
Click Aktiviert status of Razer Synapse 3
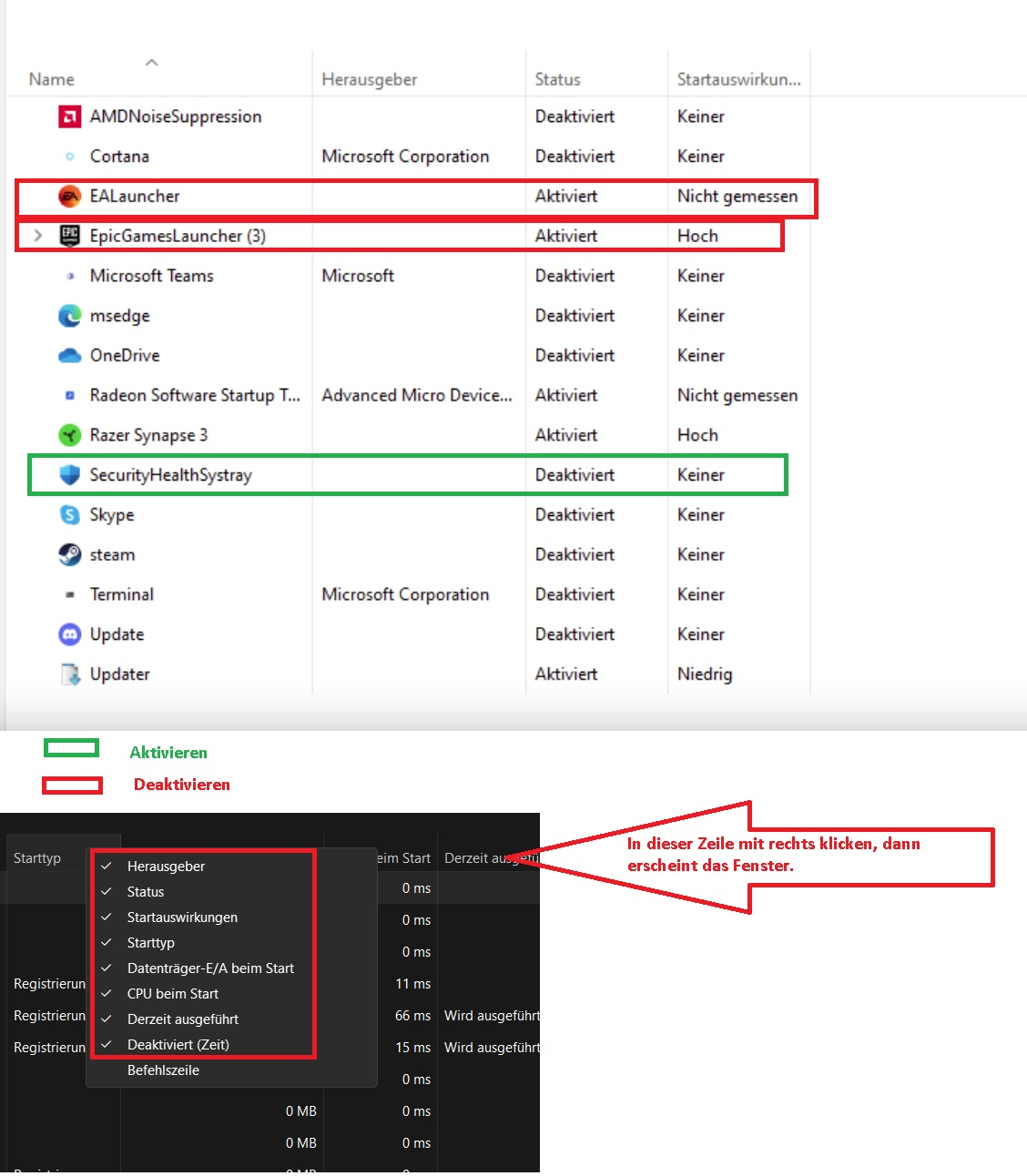click(x=566, y=435)
